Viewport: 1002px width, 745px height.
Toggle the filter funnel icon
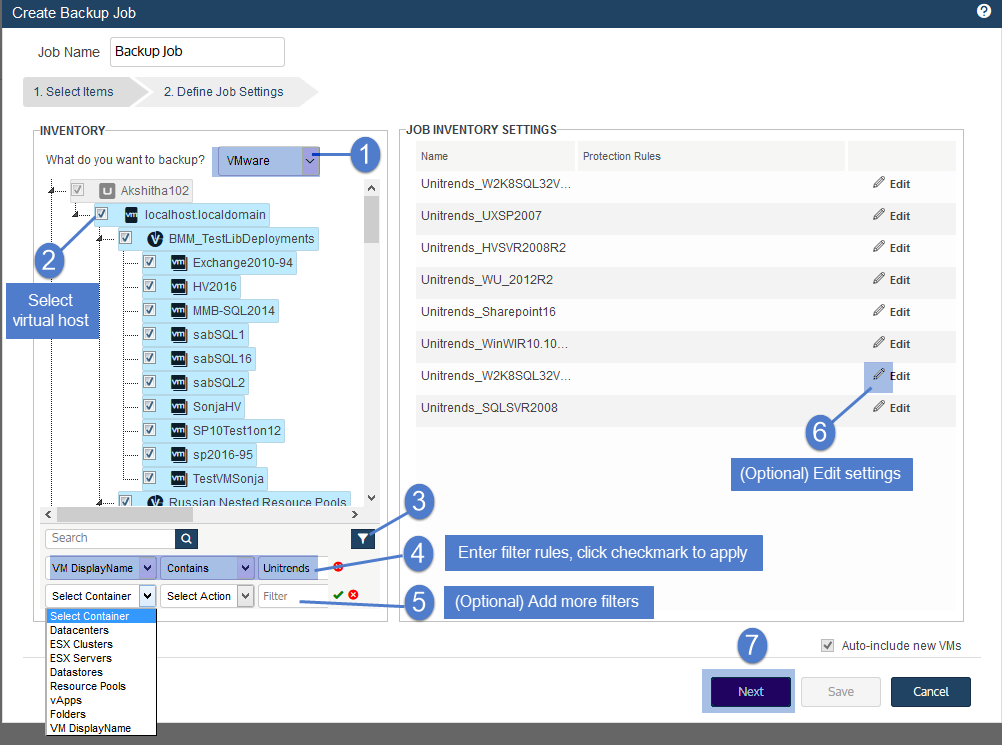(x=362, y=539)
